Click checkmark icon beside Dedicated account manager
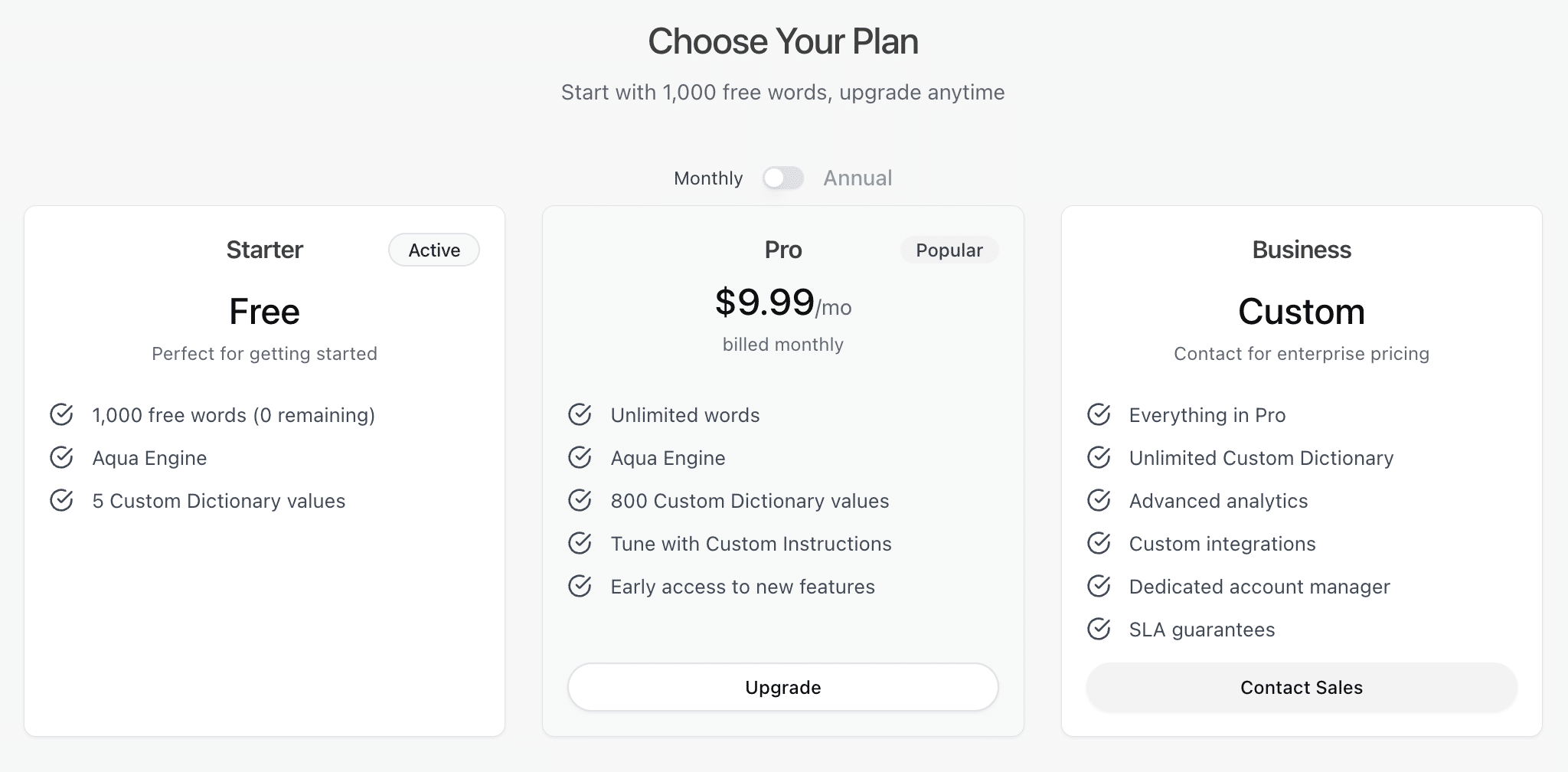Viewport: 1568px width, 772px height. (1099, 586)
